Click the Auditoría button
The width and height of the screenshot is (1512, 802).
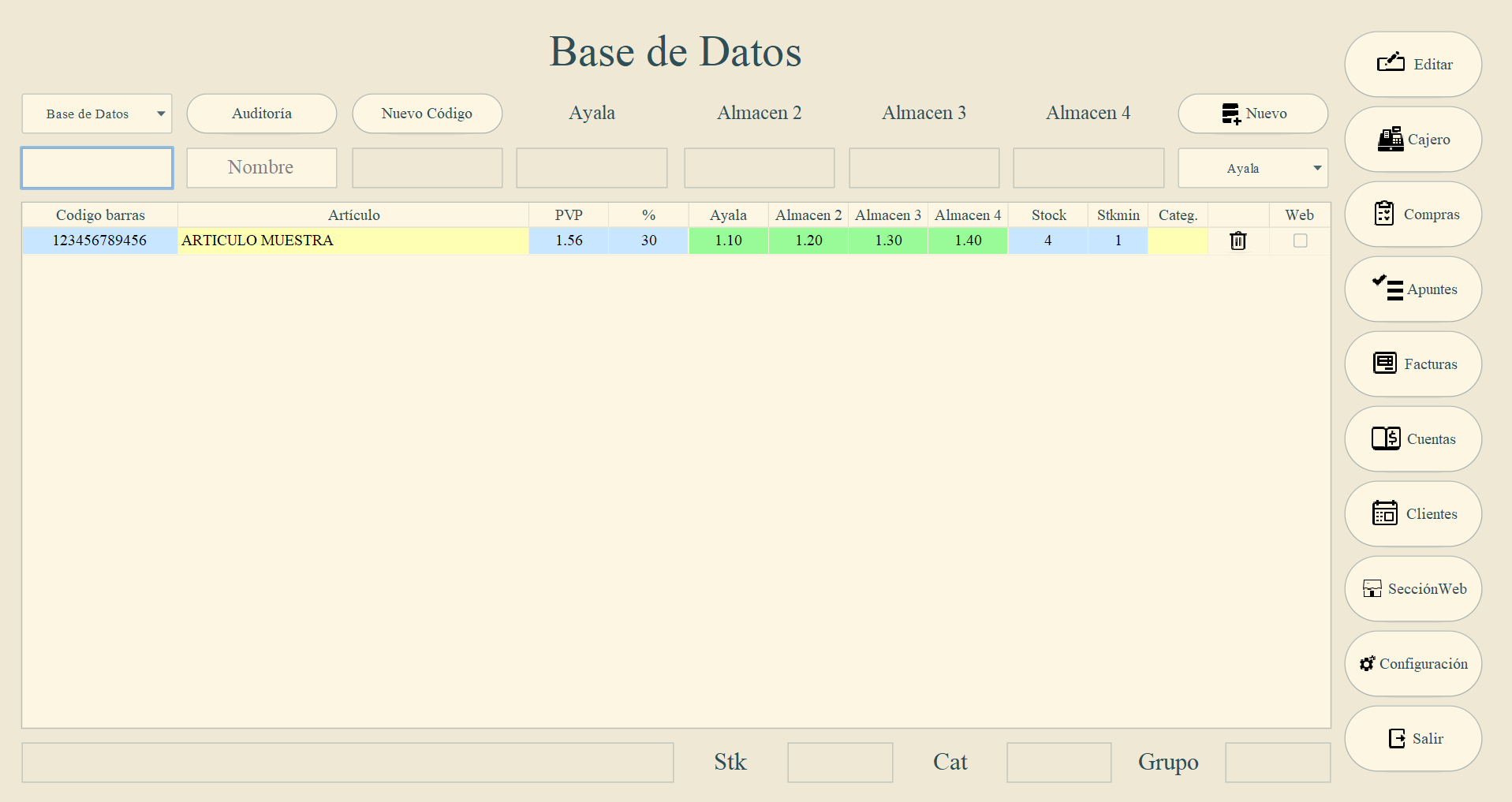point(262,114)
